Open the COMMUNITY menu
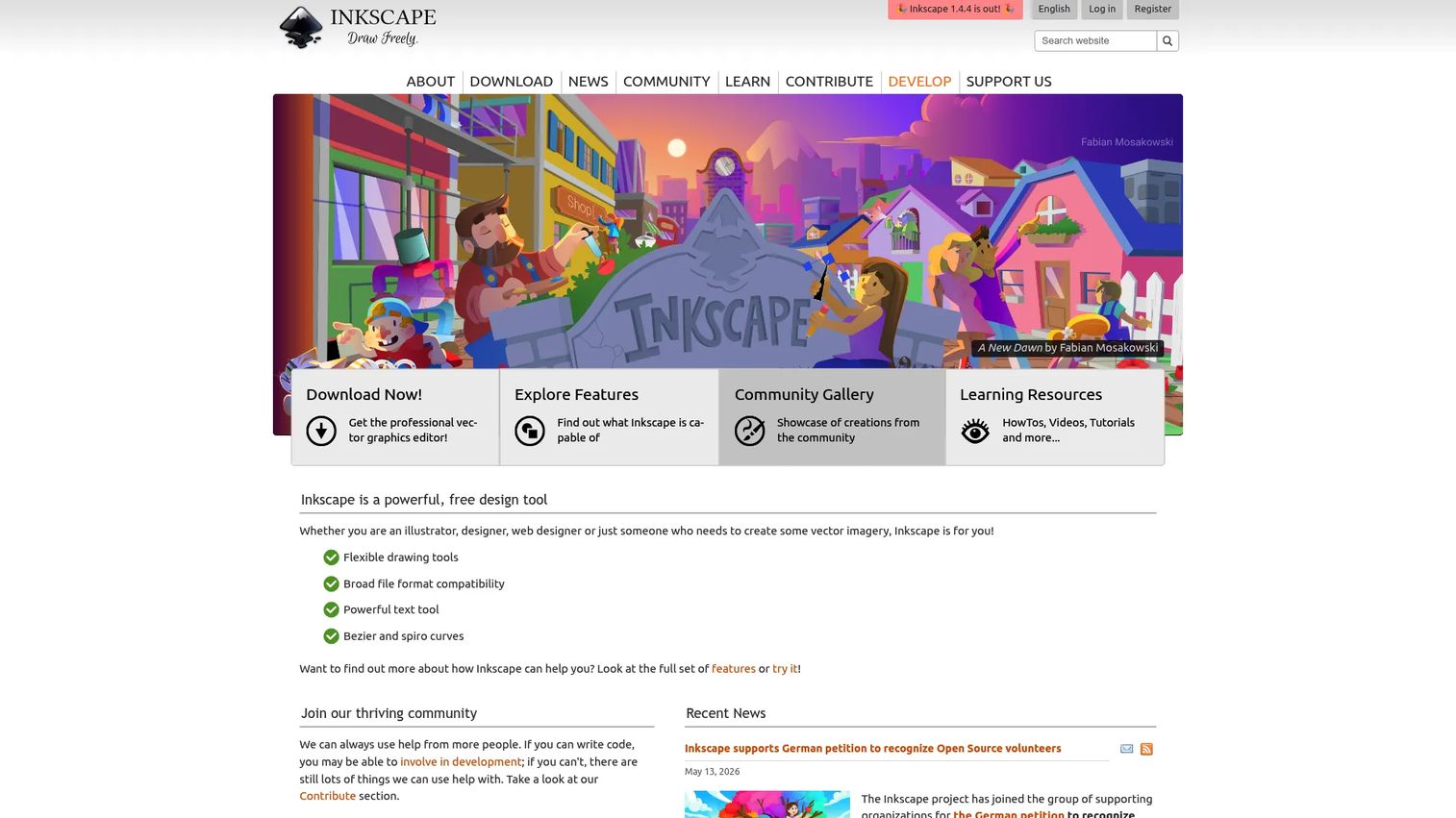Viewport: 1456px width, 818px height. point(666,82)
